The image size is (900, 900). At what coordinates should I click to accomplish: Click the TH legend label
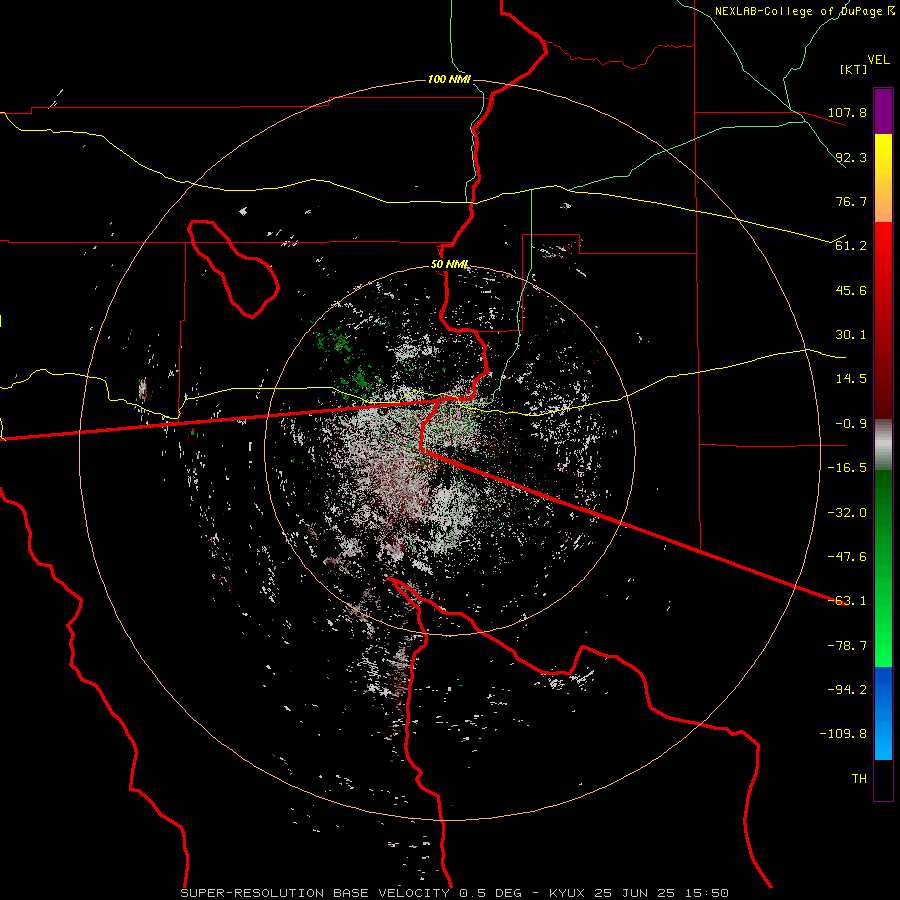(859, 779)
